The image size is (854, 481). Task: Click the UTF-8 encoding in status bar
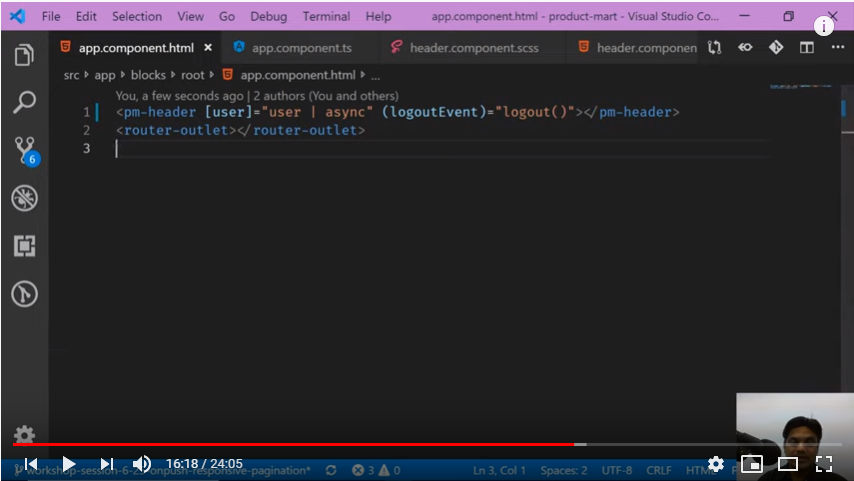[x=617, y=470]
